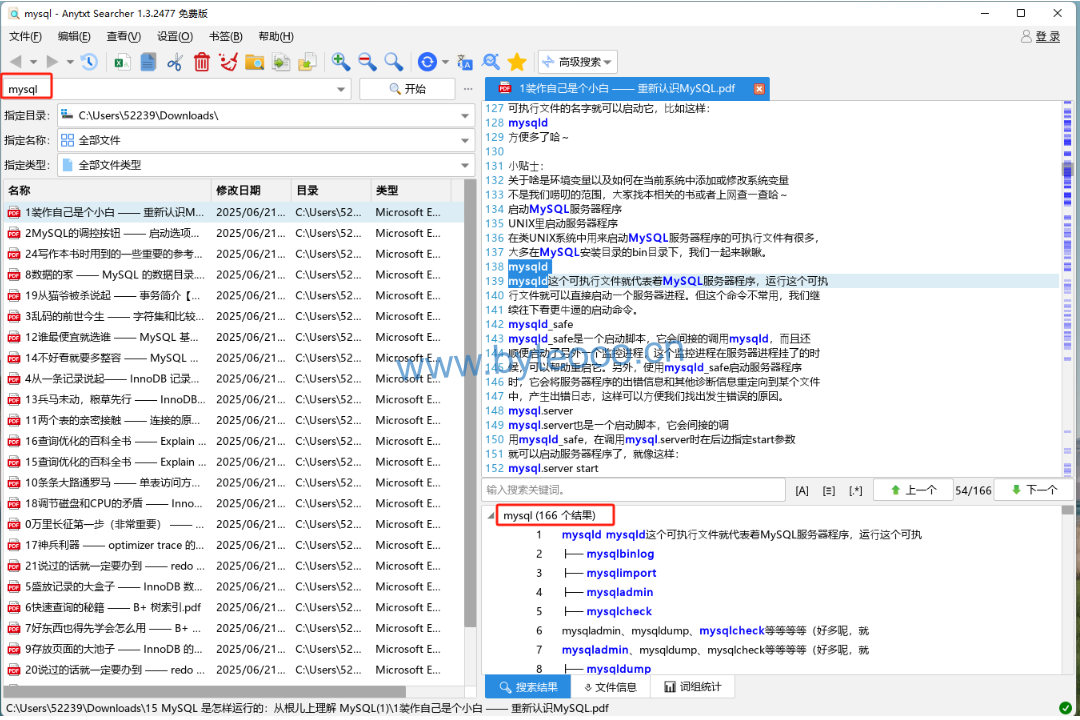Switch to the 词组统计 tab
Image resolution: width=1080 pixels, height=720 pixels.
click(x=692, y=687)
